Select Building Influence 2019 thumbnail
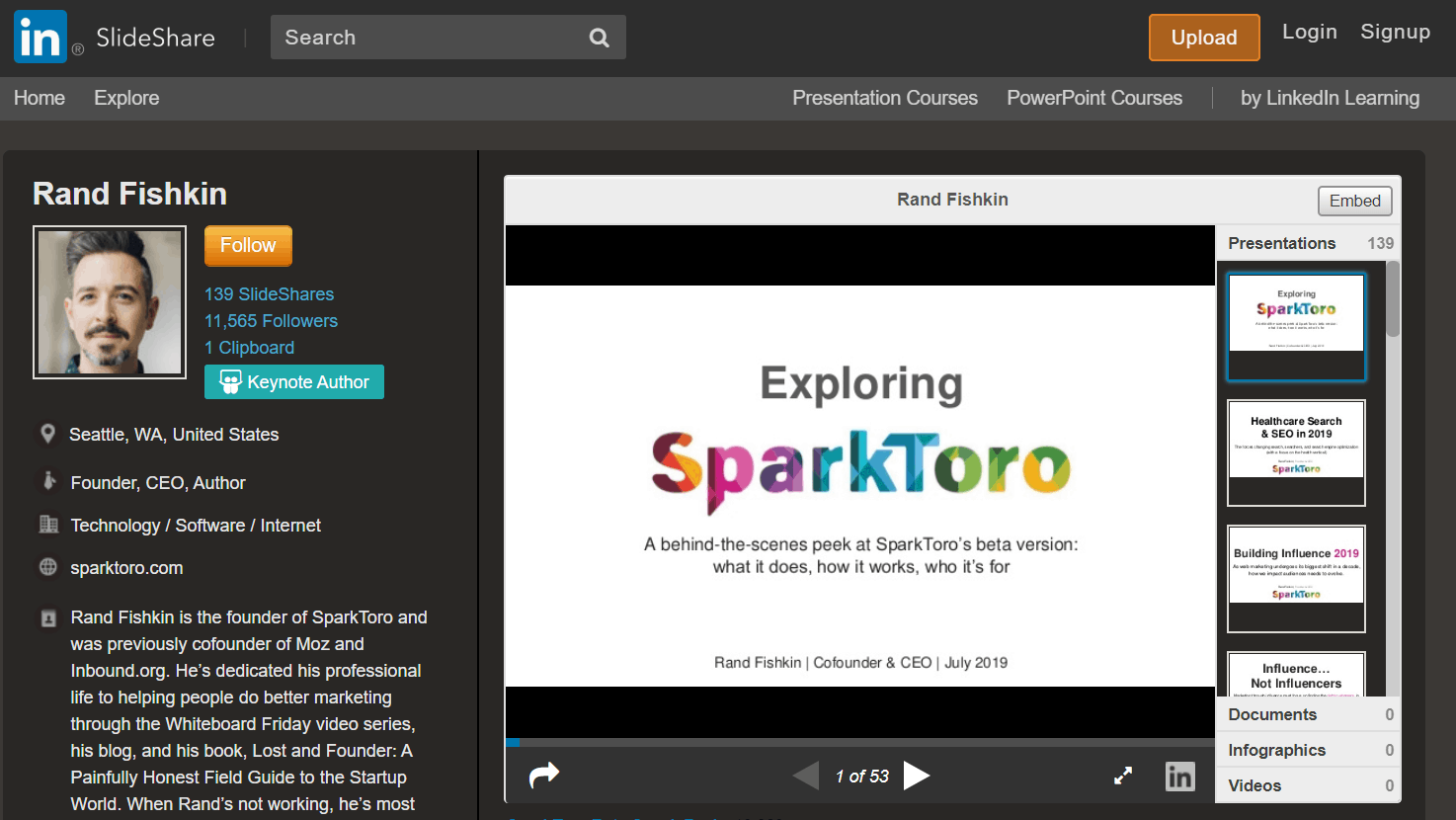The height and width of the screenshot is (820, 1456). pos(1296,579)
